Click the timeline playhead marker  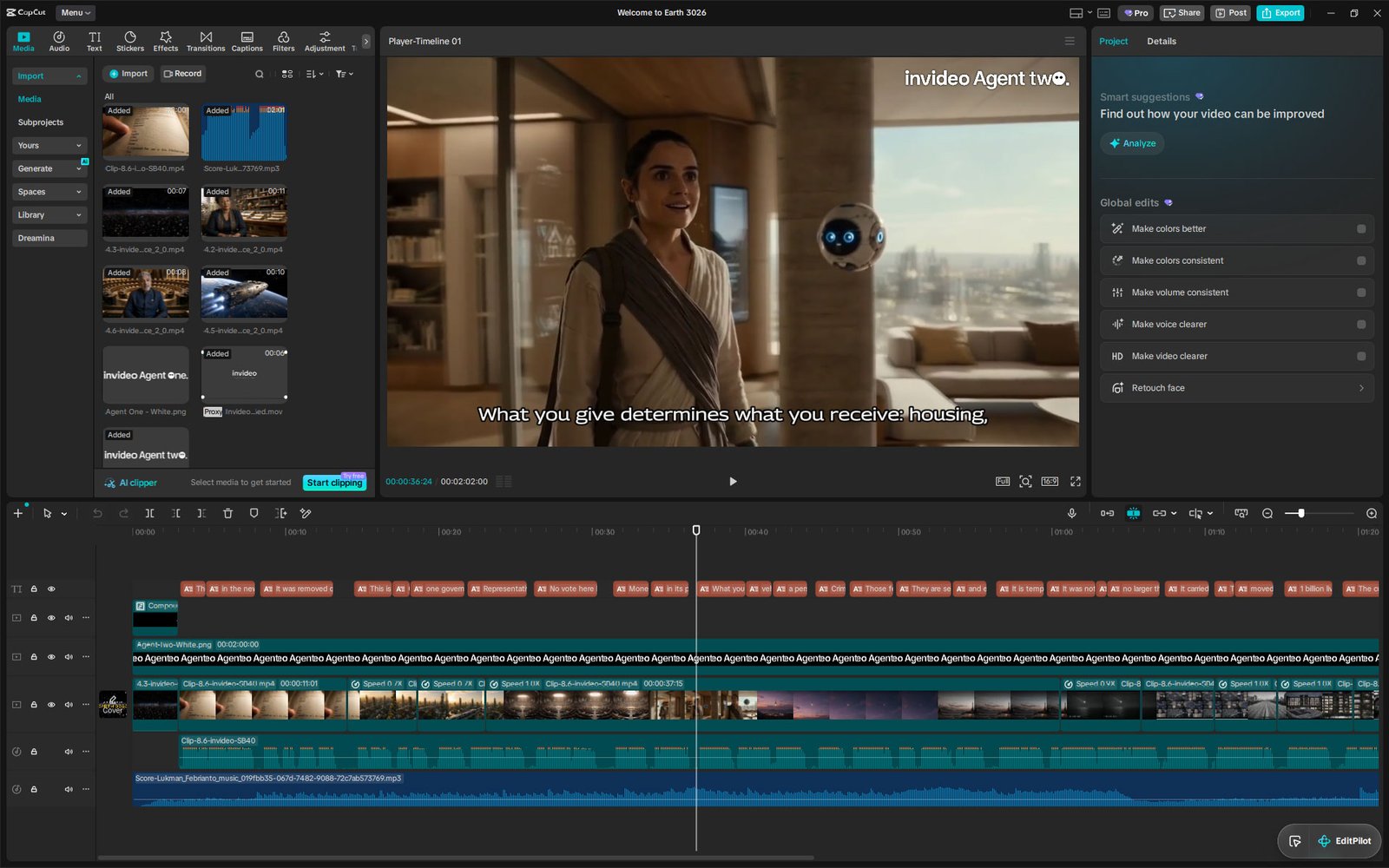click(x=696, y=529)
